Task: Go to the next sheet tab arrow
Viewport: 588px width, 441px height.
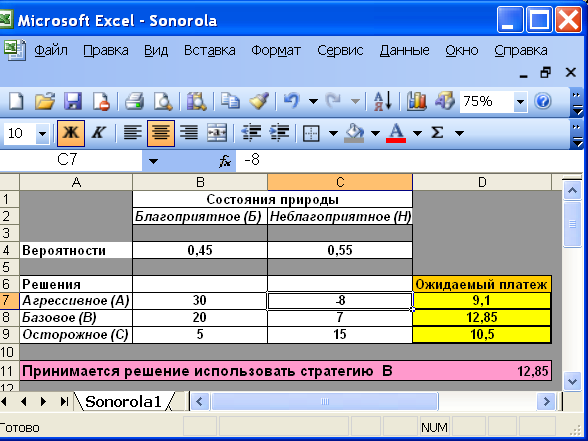Action: 43,402
